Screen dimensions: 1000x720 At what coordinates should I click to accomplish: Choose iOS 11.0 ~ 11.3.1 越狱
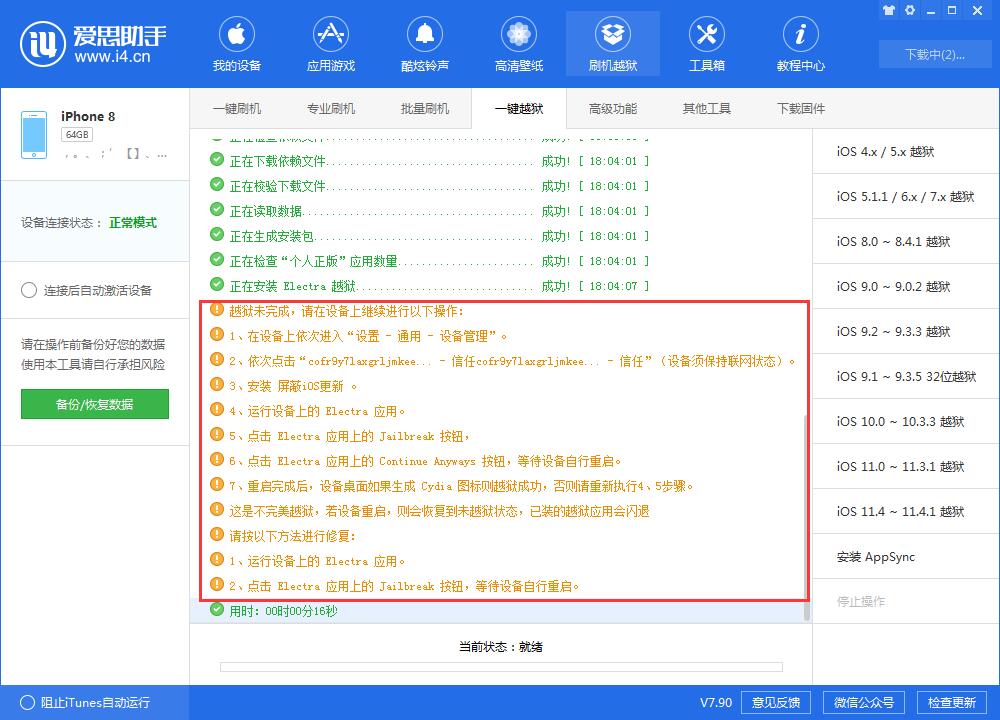[906, 466]
